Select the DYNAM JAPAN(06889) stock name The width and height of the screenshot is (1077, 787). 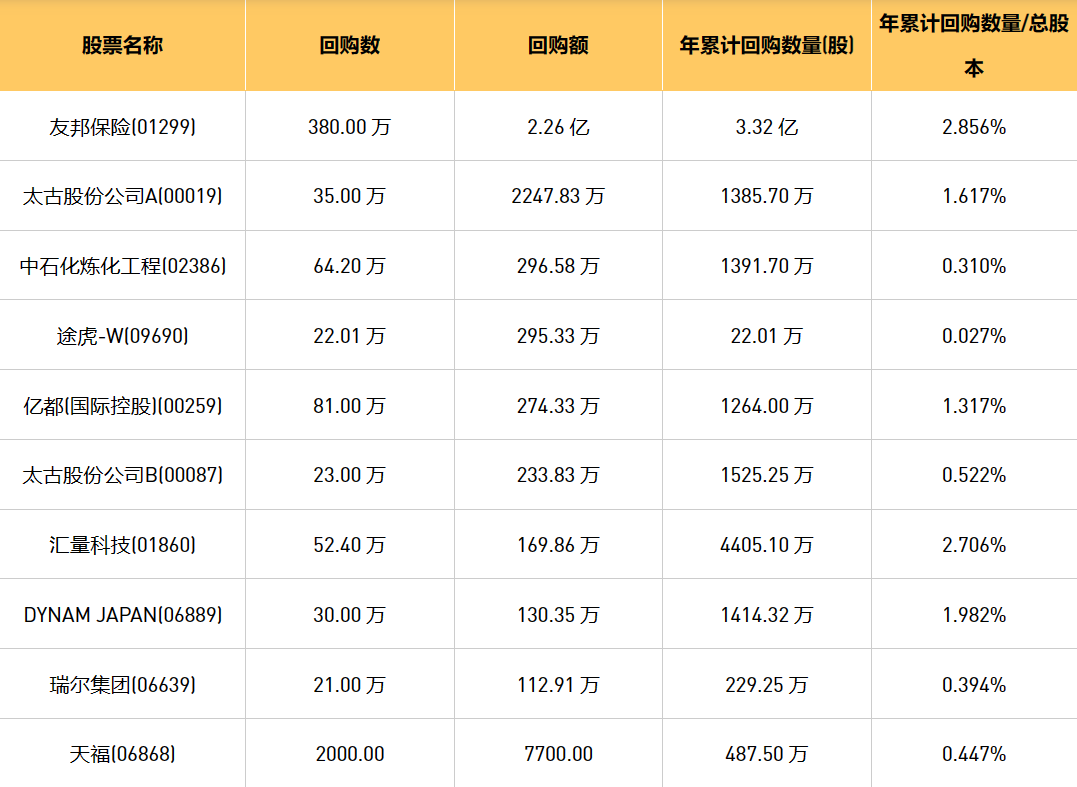pos(122,615)
